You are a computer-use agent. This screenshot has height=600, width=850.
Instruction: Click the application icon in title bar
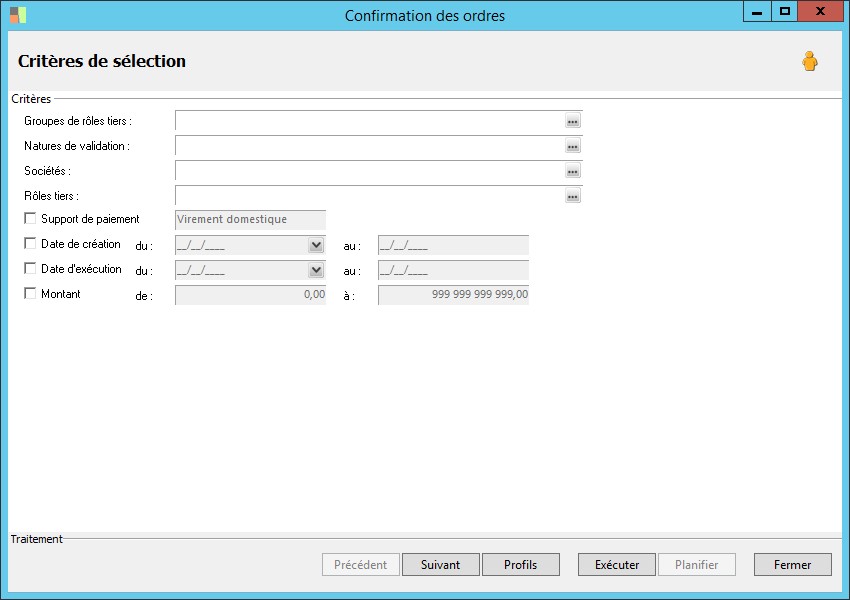click(18, 15)
